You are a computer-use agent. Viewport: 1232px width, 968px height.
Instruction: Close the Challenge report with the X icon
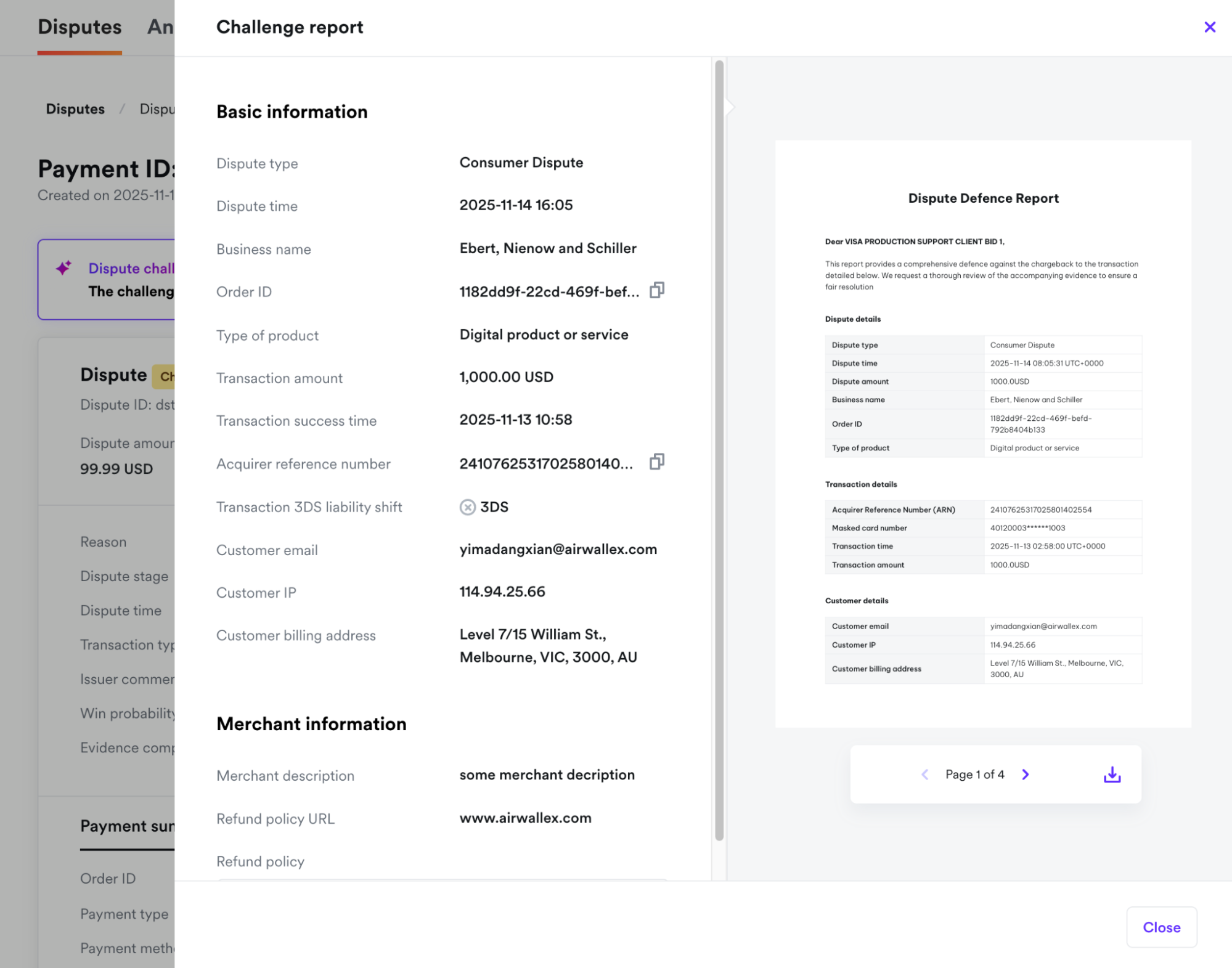click(1210, 26)
